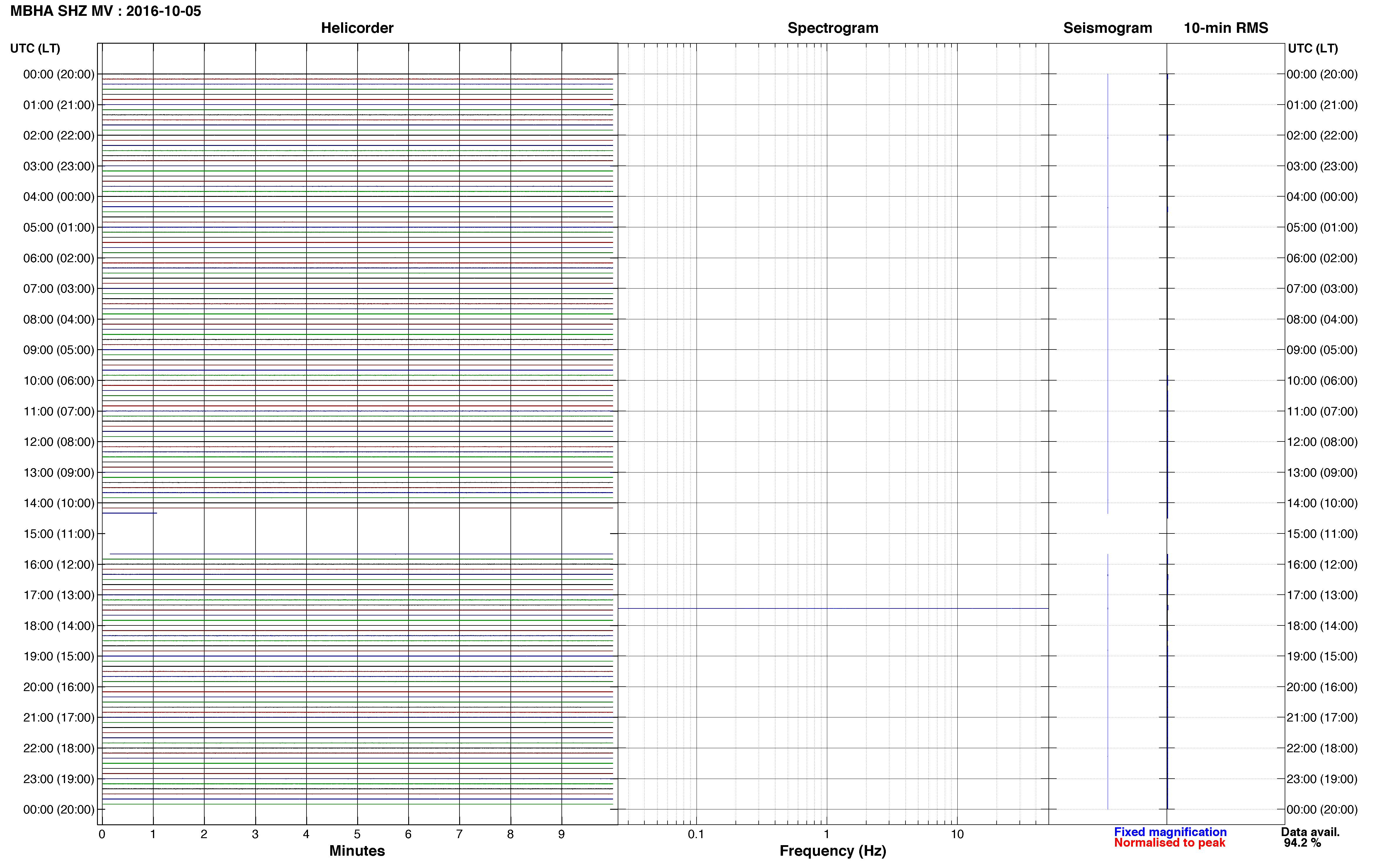Image resolution: width=1389 pixels, height=868 pixels.
Task: Click the '94.2 %' data availability value
Action: pos(1302,843)
